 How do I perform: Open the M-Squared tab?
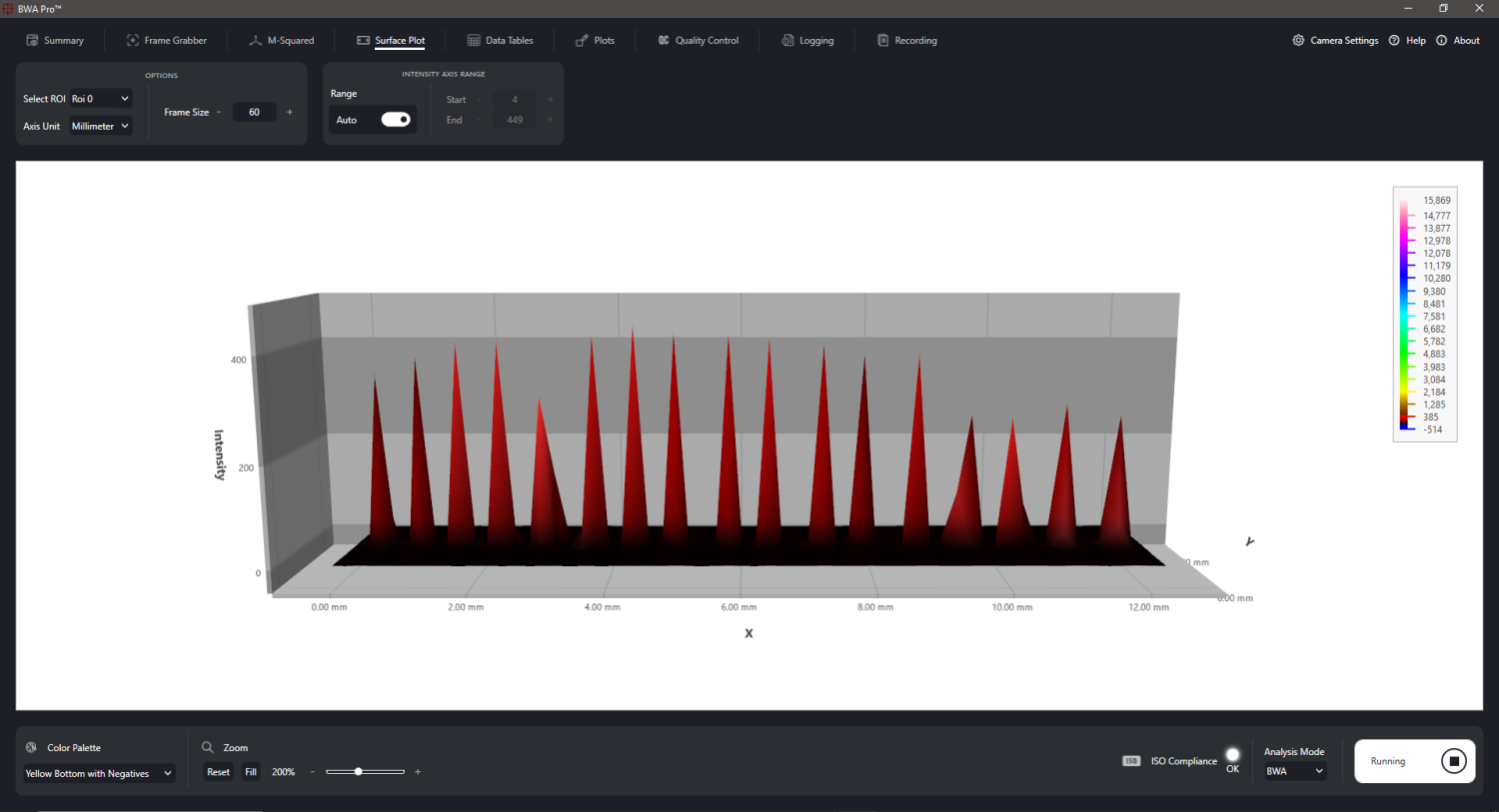[281, 41]
